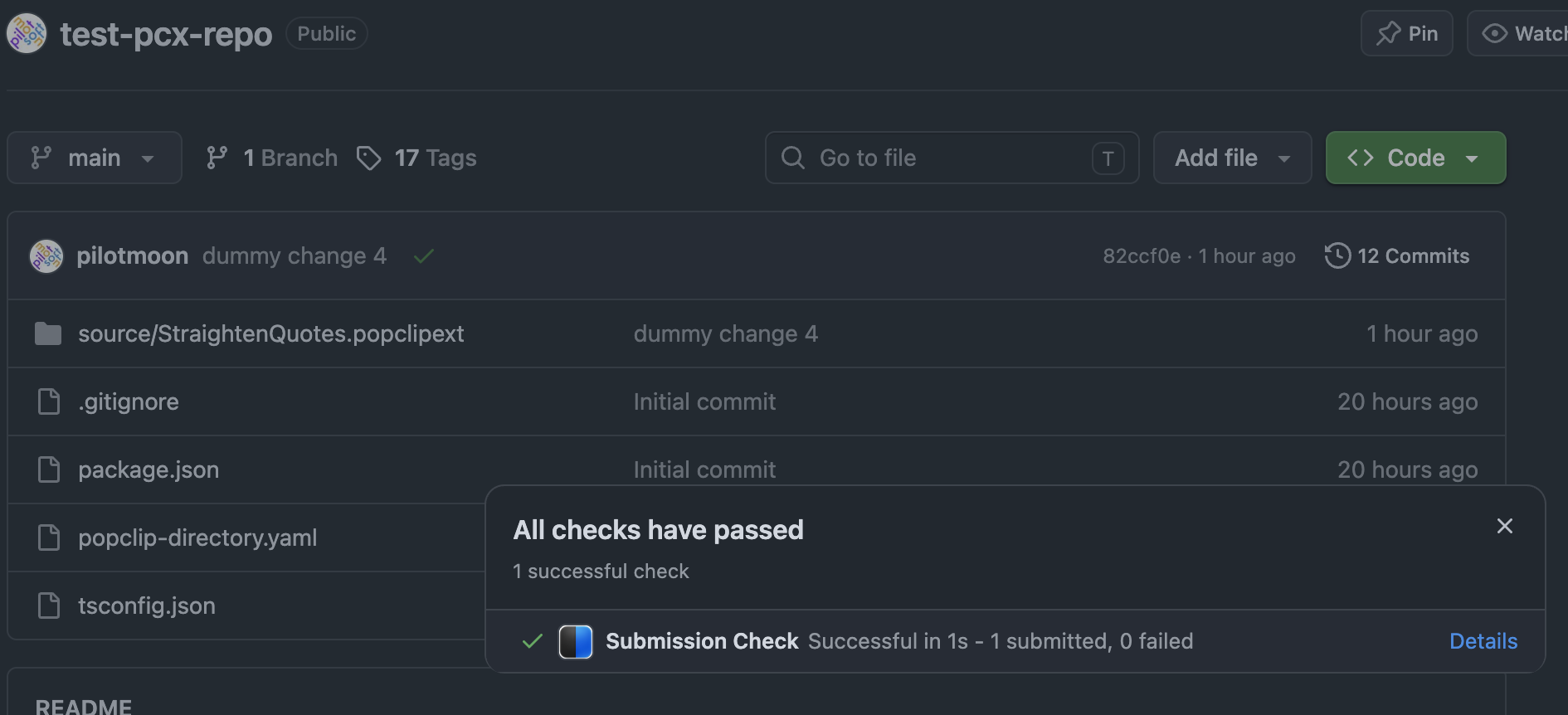Viewport: 1568px width, 715px height.
Task: View the 12 Commits history
Action: click(1397, 255)
